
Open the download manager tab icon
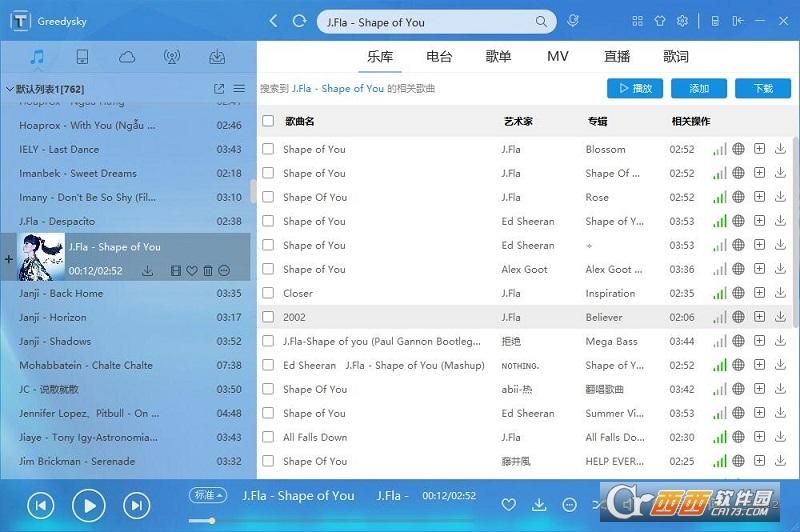pos(217,57)
